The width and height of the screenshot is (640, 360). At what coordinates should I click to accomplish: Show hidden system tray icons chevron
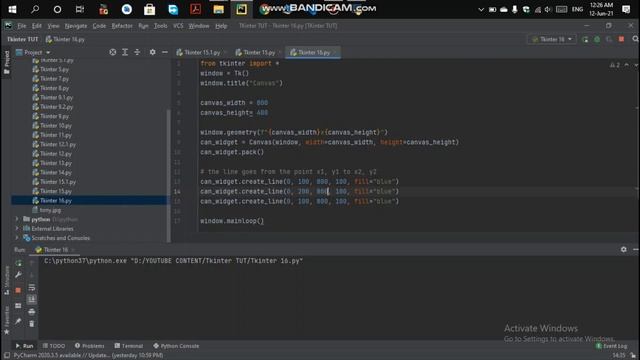[481, 9]
